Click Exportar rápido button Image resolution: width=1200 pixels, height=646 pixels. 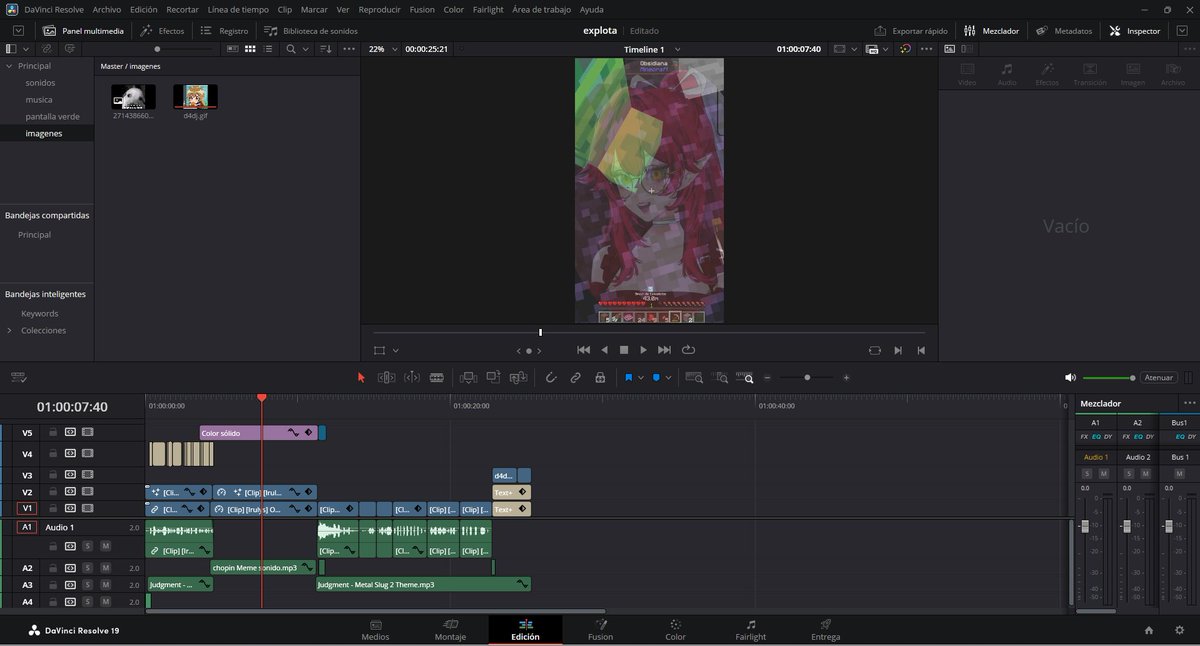(911, 31)
